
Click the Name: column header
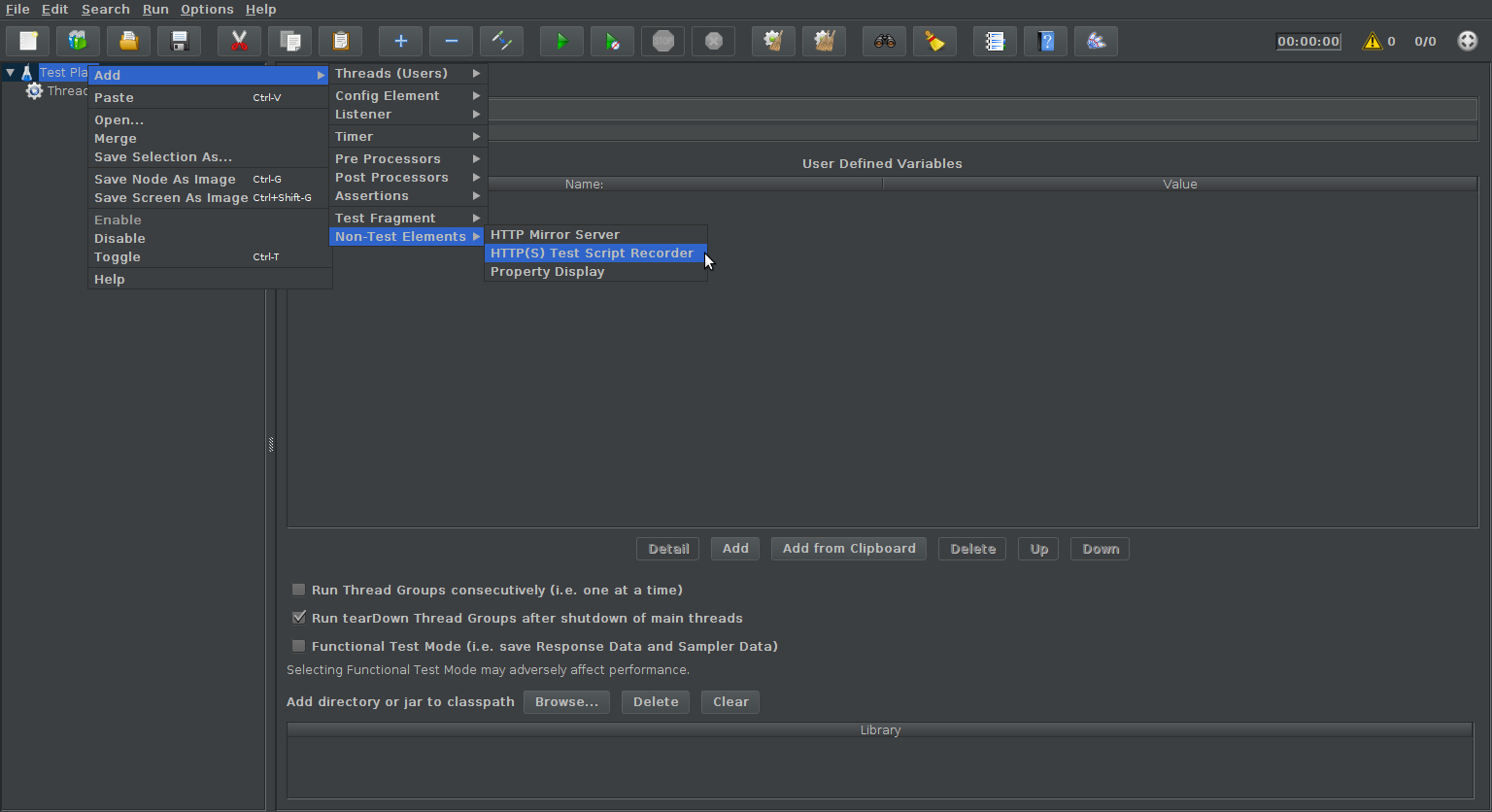585,185
